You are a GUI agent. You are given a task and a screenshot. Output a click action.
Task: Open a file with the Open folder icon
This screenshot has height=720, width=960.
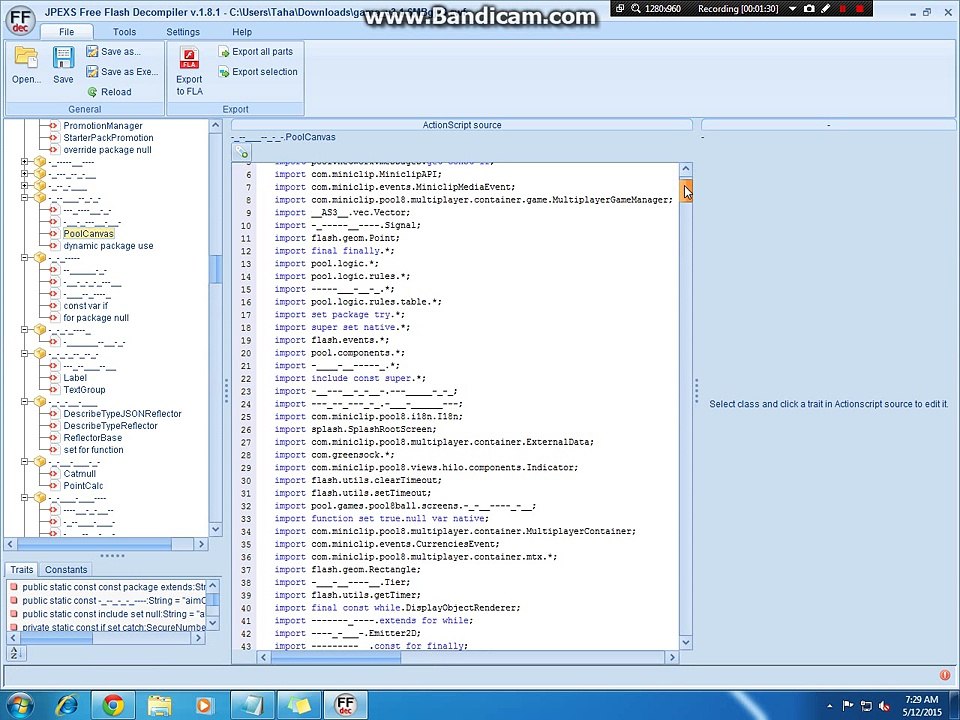(26, 64)
